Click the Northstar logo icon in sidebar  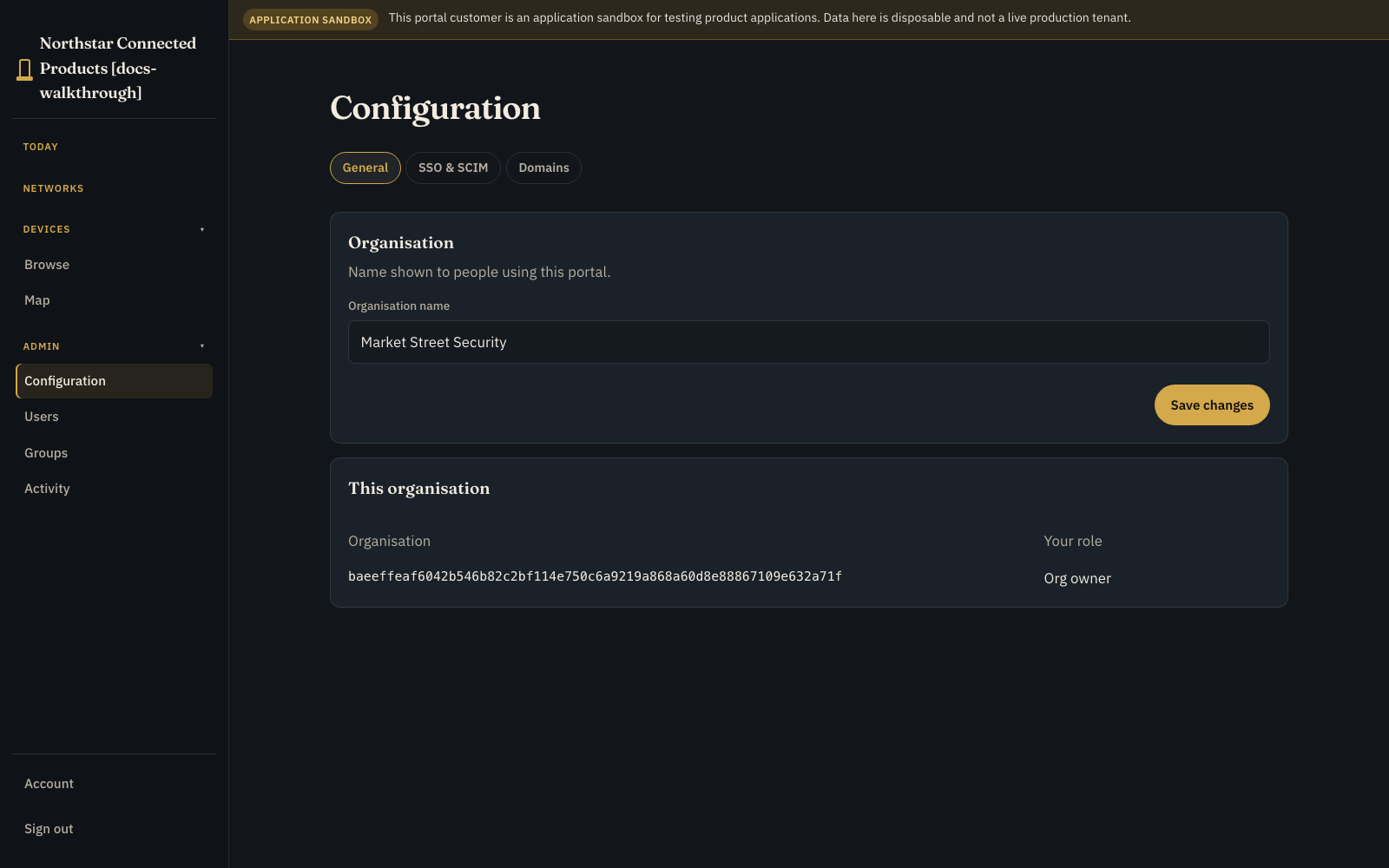point(24,69)
